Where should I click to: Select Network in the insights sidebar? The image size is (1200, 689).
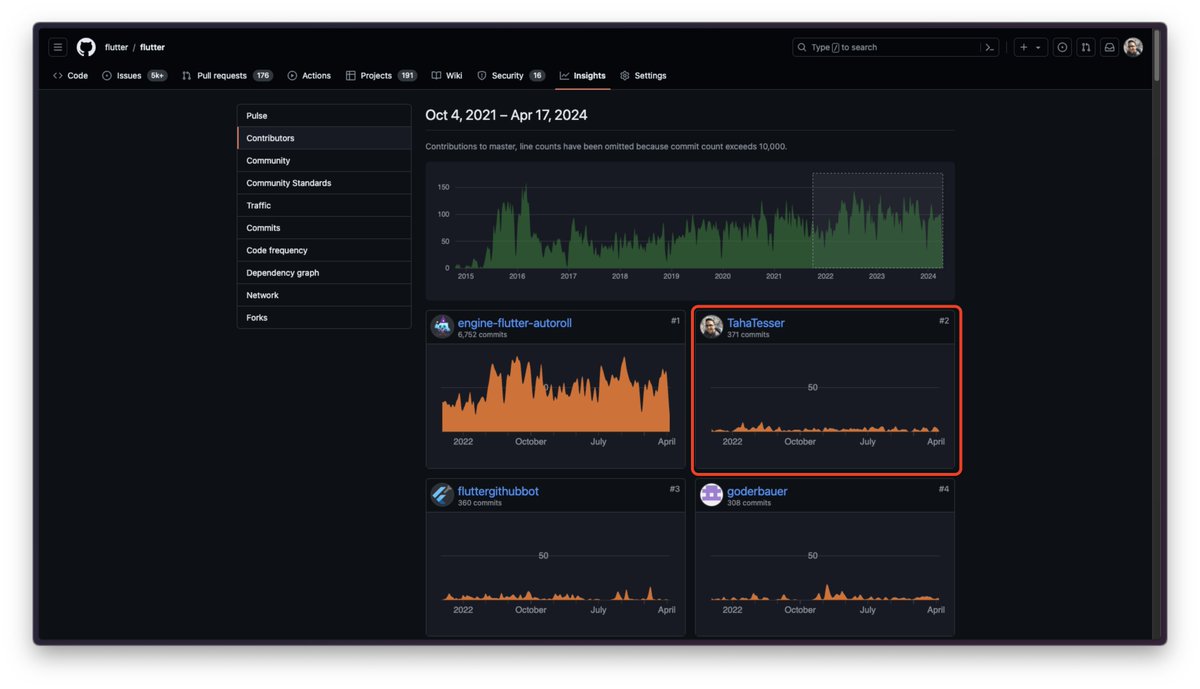324,296
